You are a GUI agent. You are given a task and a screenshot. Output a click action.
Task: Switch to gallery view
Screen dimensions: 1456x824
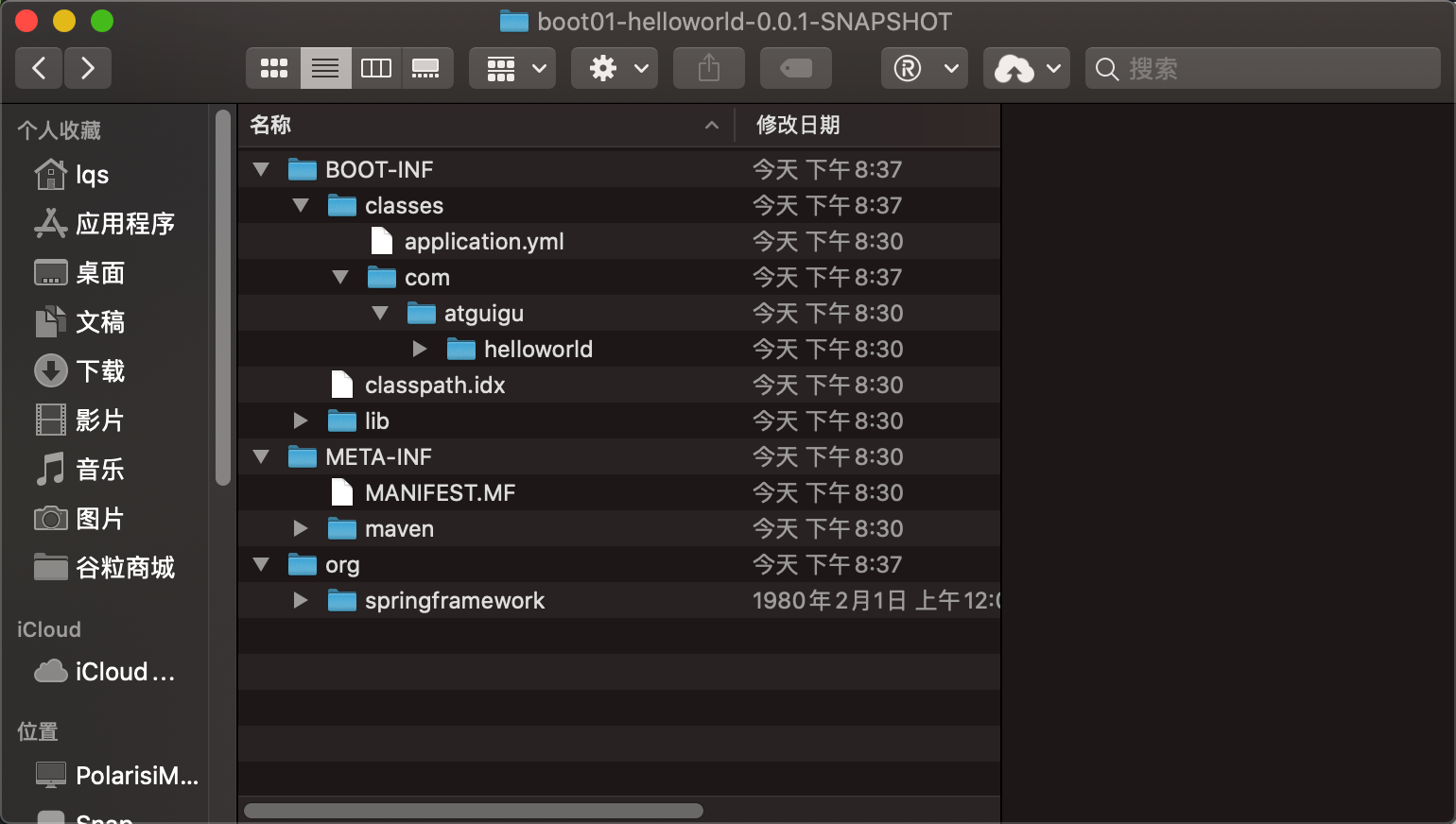click(426, 68)
